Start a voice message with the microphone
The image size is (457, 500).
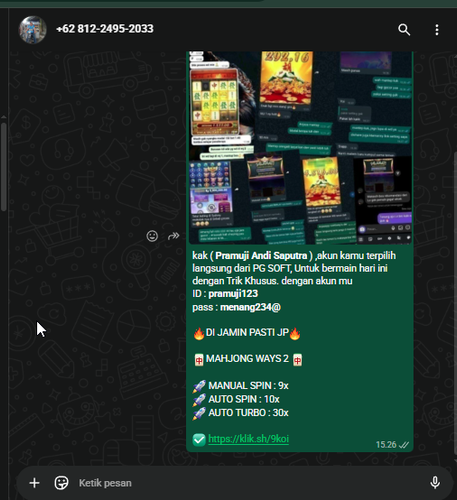coord(435,483)
